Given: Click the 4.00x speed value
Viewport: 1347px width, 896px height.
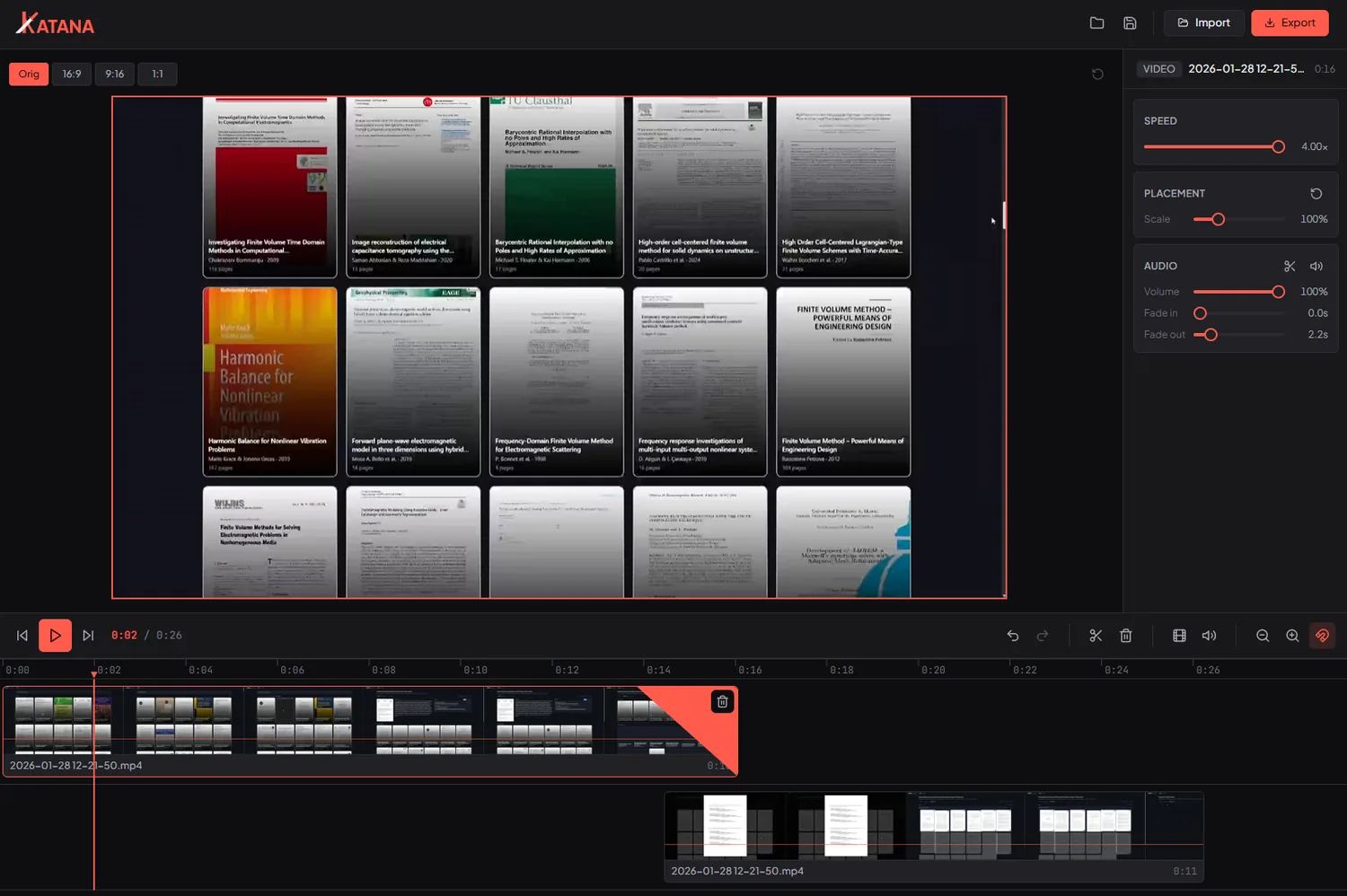Looking at the screenshot, I should (1314, 147).
